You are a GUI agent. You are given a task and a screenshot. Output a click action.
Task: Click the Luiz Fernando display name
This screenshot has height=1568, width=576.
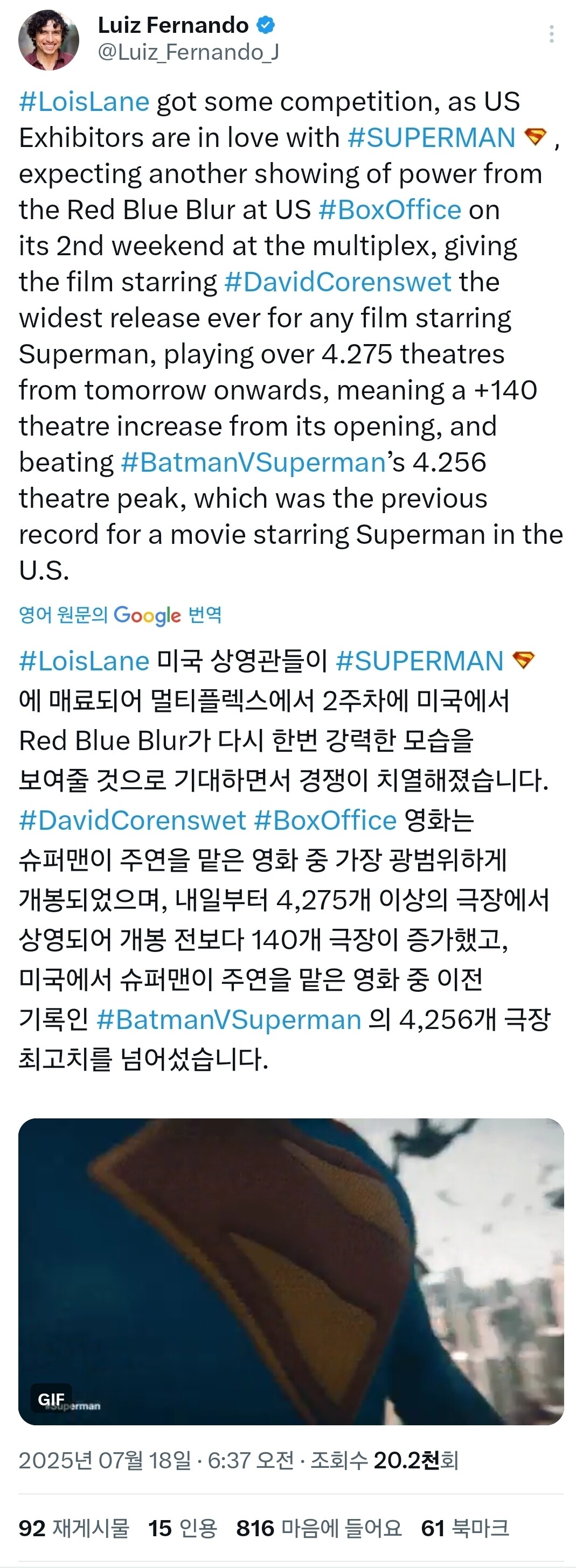(x=173, y=25)
